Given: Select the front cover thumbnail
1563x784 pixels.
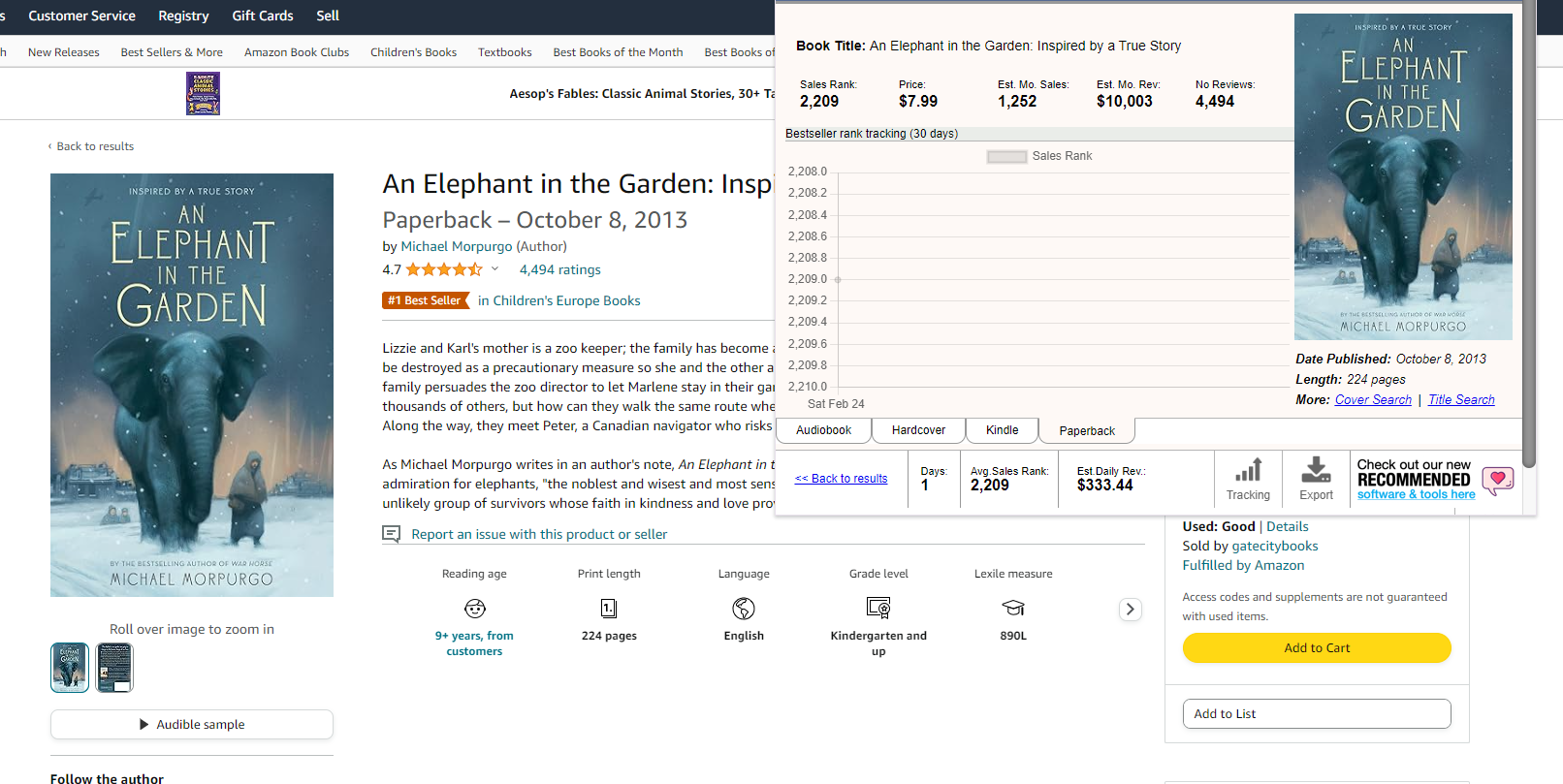Looking at the screenshot, I should coord(70,668).
